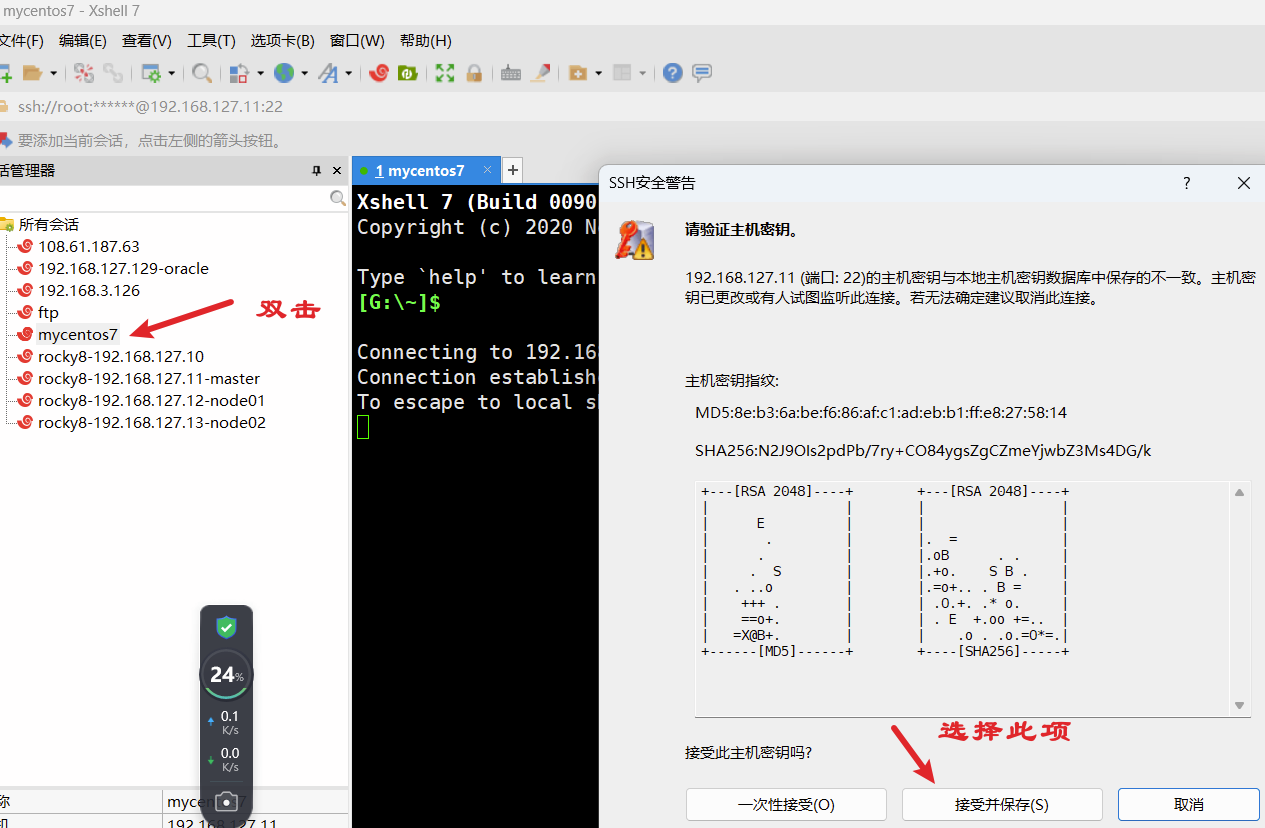Click the green Xmanager toolbar icon
Image resolution: width=1265 pixels, height=828 pixels.
tap(407, 73)
